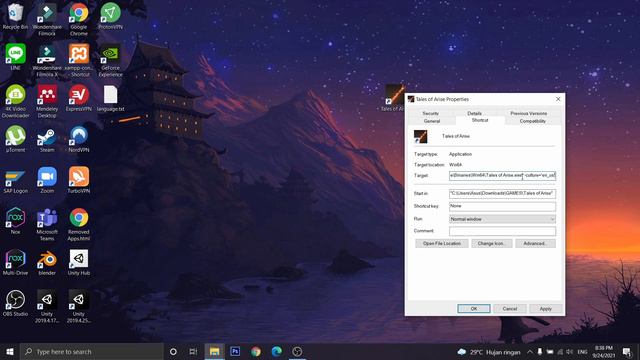
Task: Select the uTorrent desktop icon
Action: [16, 139]
